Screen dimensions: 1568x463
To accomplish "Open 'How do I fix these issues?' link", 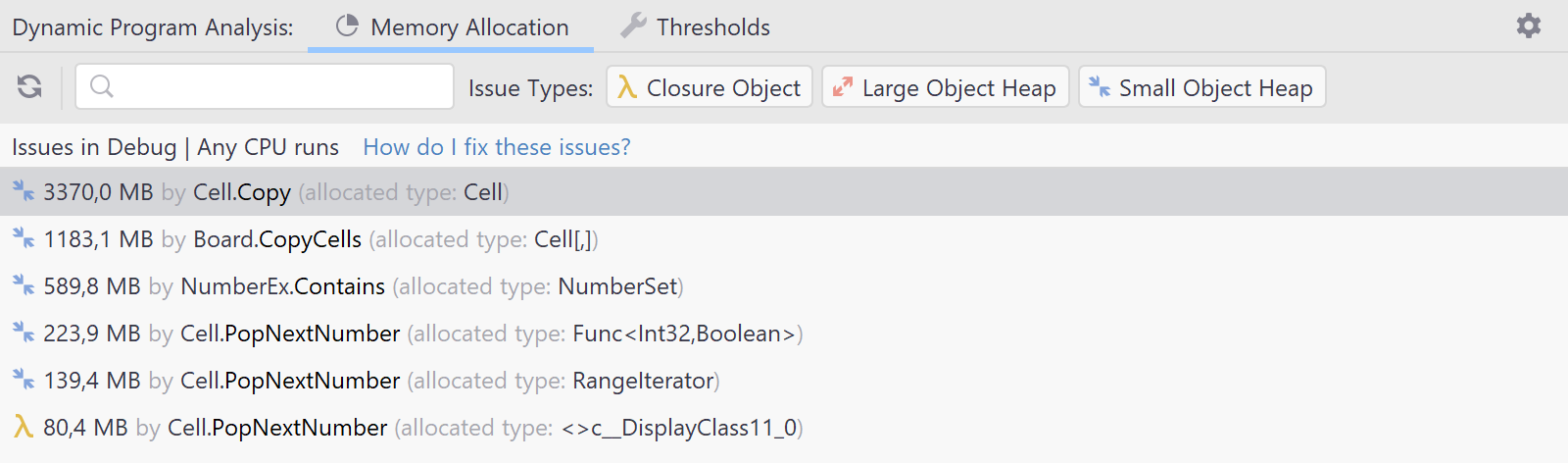I will pos(497,147).
